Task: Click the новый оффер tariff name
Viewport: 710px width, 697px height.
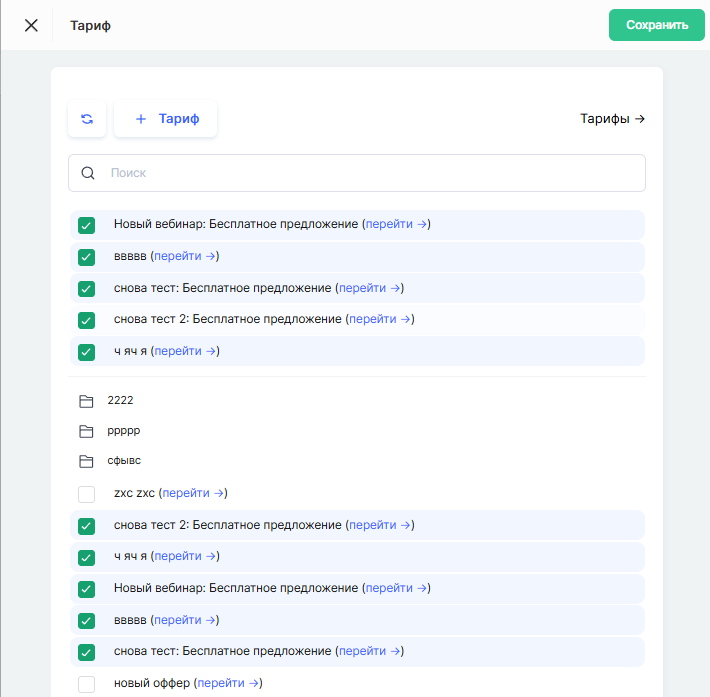Action: point(152,683)
